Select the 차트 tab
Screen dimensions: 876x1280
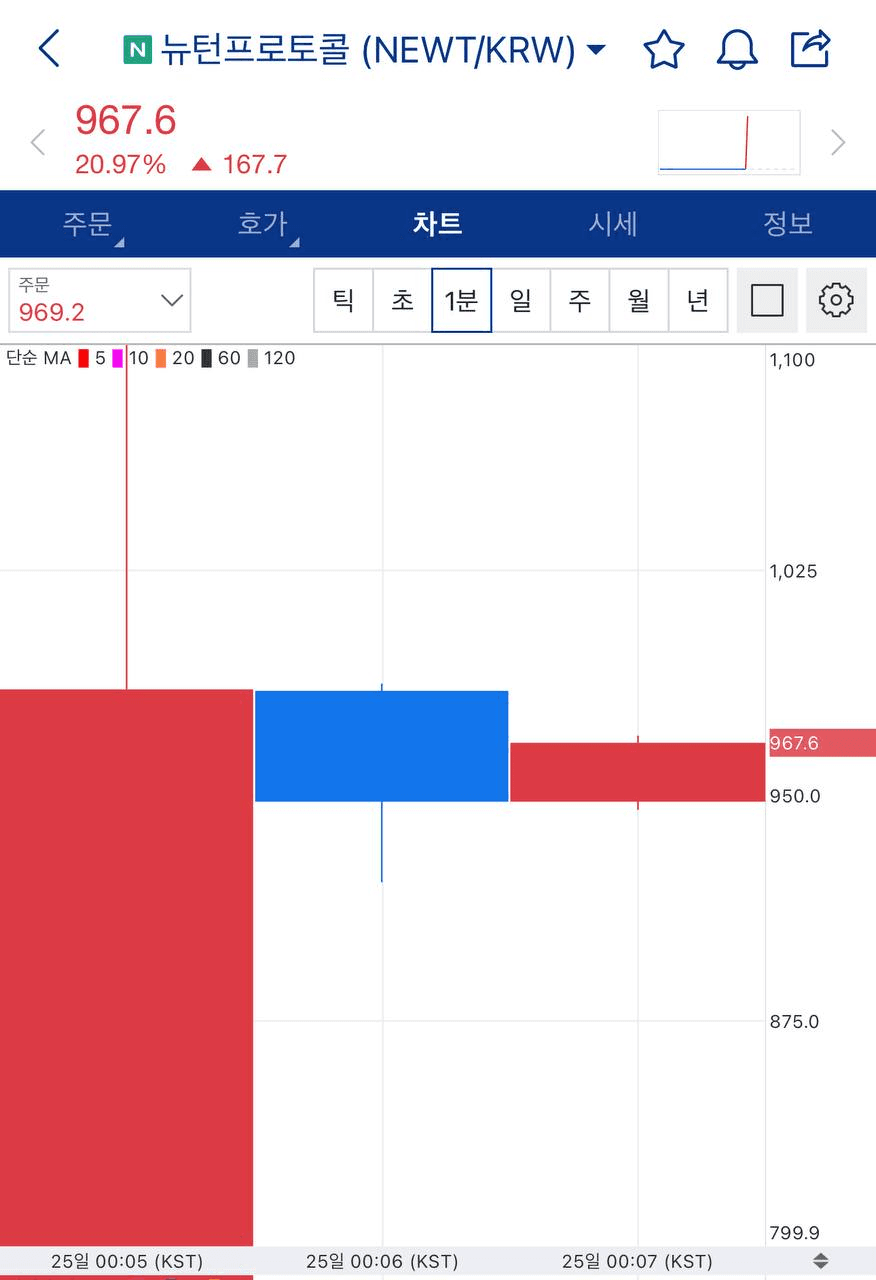pyautogui.click(x=437, y=223)
